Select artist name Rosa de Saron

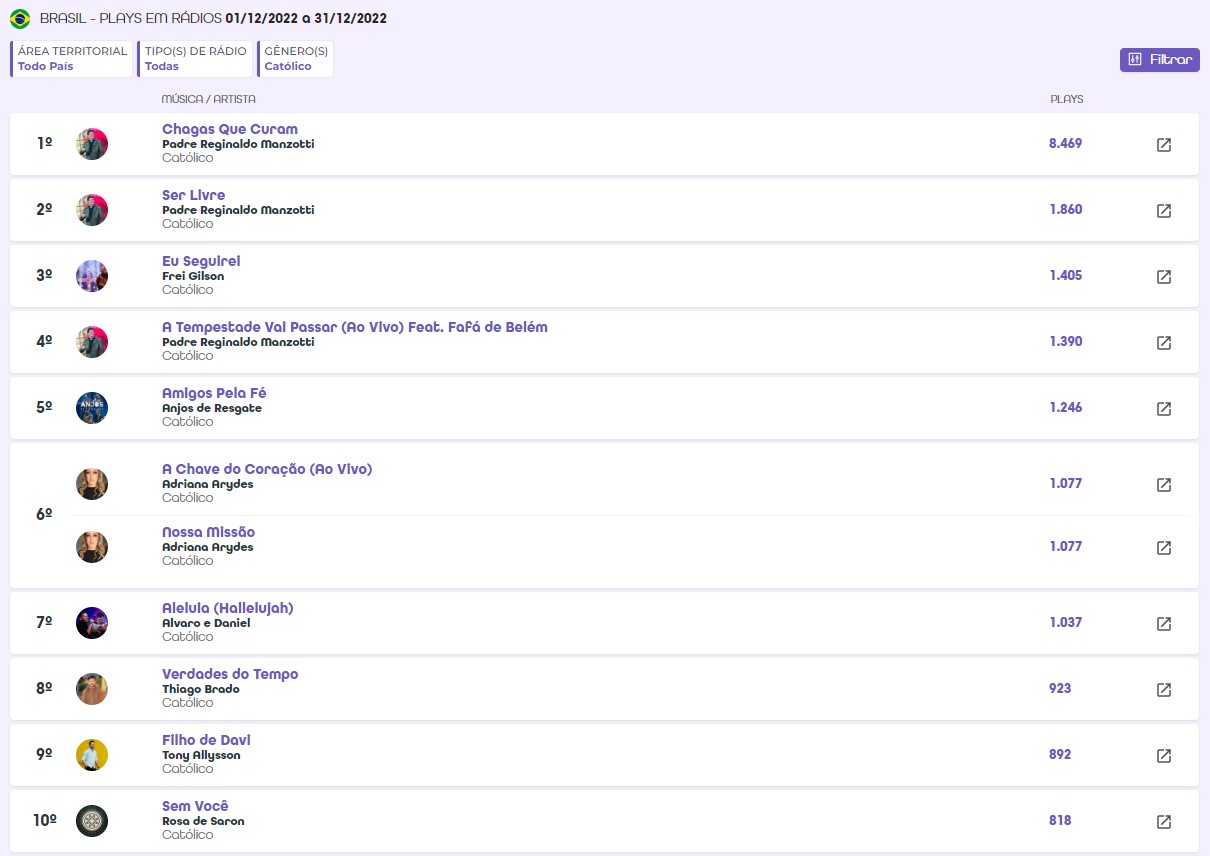click(x=203, y=821)
